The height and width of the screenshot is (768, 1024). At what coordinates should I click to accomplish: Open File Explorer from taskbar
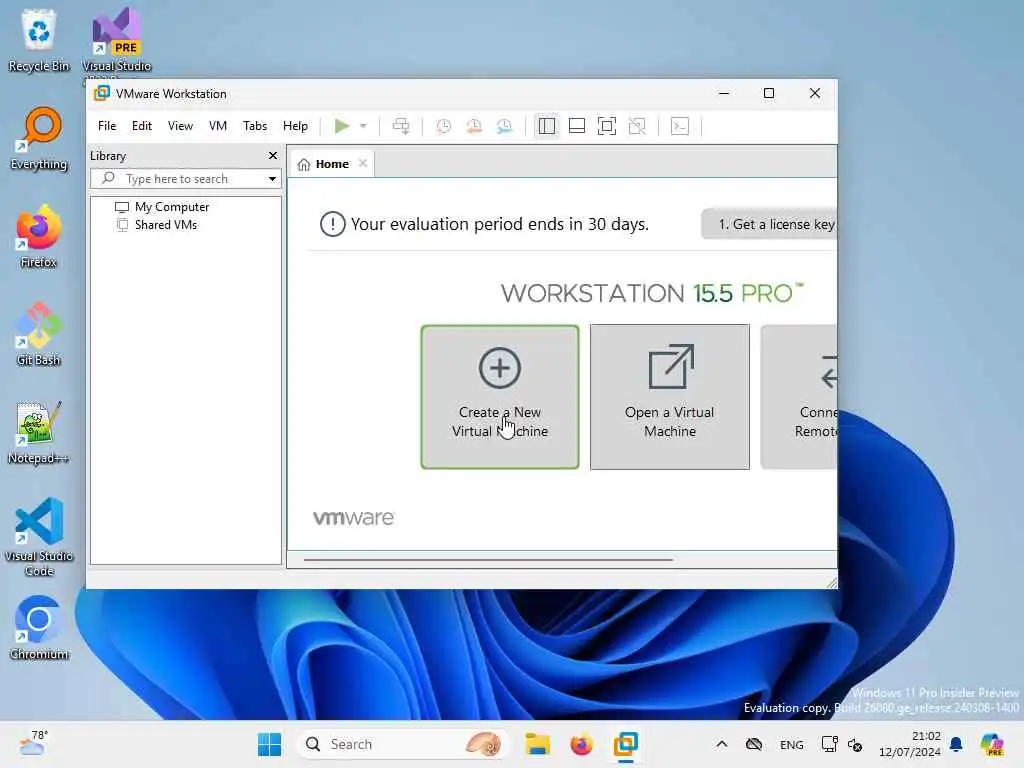(x=537, y=744)
